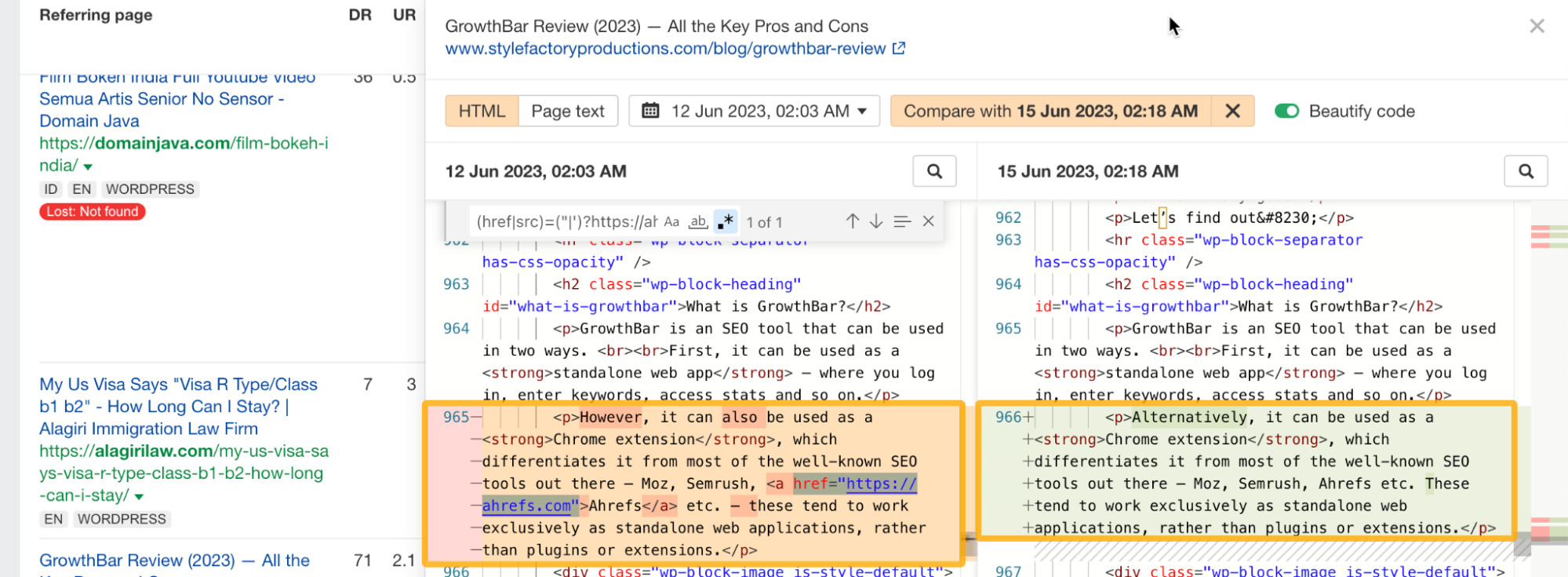Click WORDPRESS tag under alagirilaw entry
The height and width of the screenshot is (577, 1568).
point(122,519)
